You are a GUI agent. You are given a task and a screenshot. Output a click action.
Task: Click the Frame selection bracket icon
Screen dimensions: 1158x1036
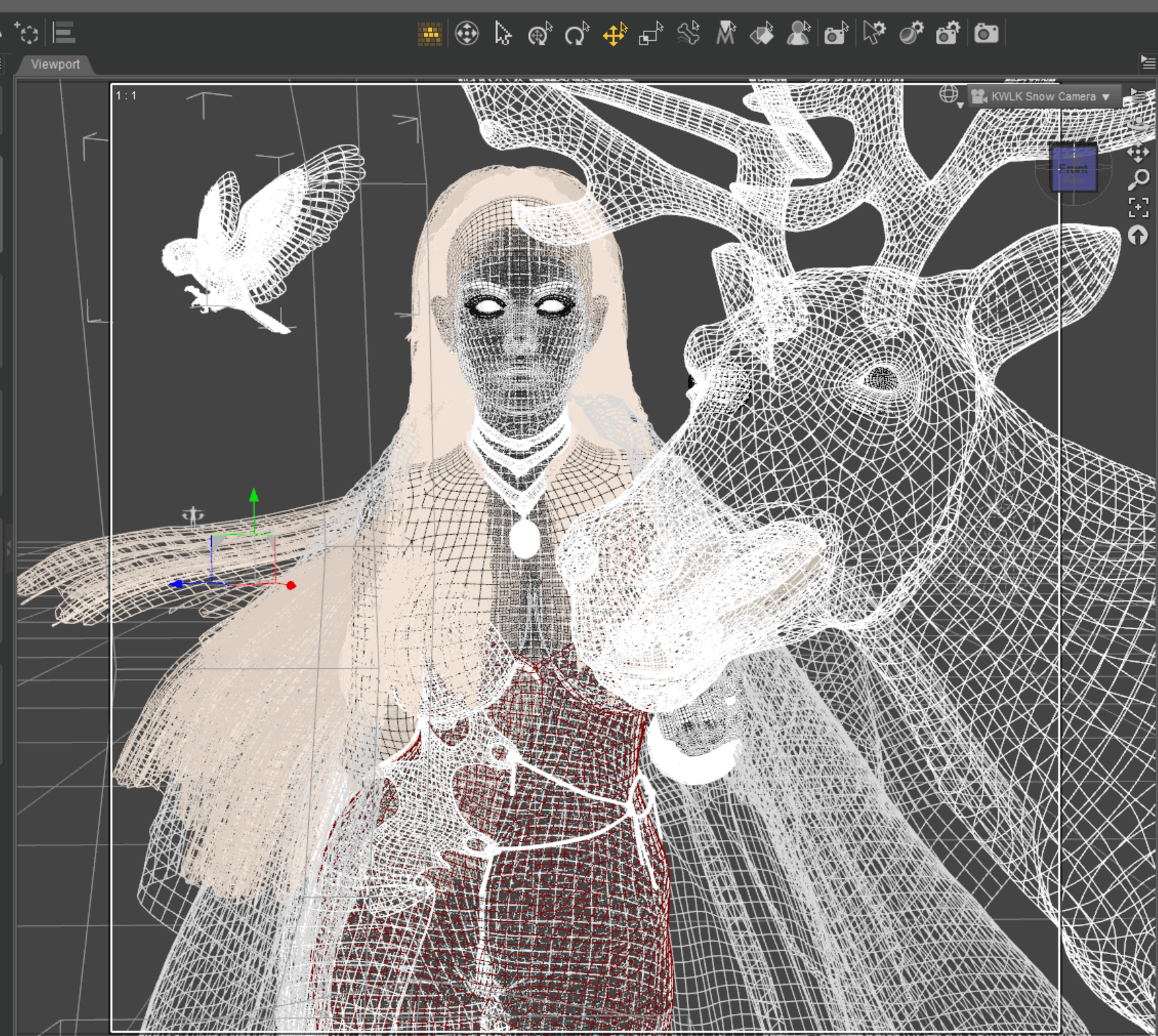pos(1138,208)
